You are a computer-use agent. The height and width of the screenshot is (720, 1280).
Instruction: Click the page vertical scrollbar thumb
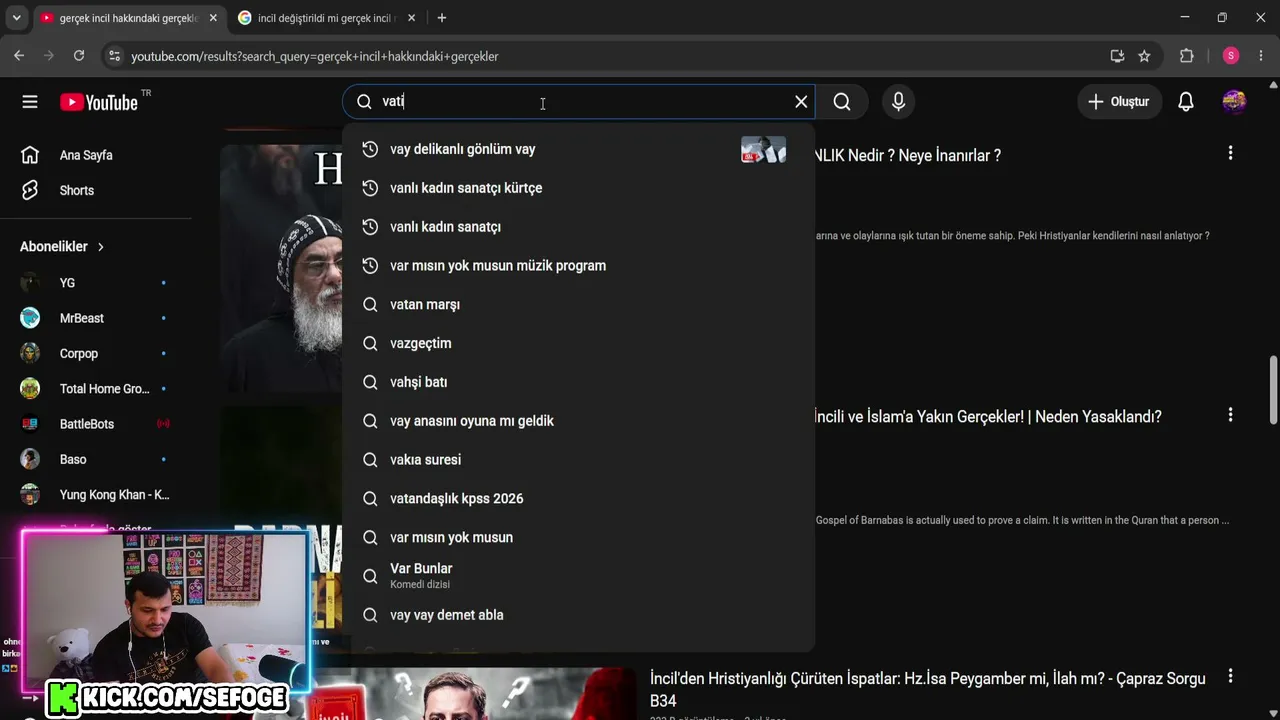pos(1274,389)
